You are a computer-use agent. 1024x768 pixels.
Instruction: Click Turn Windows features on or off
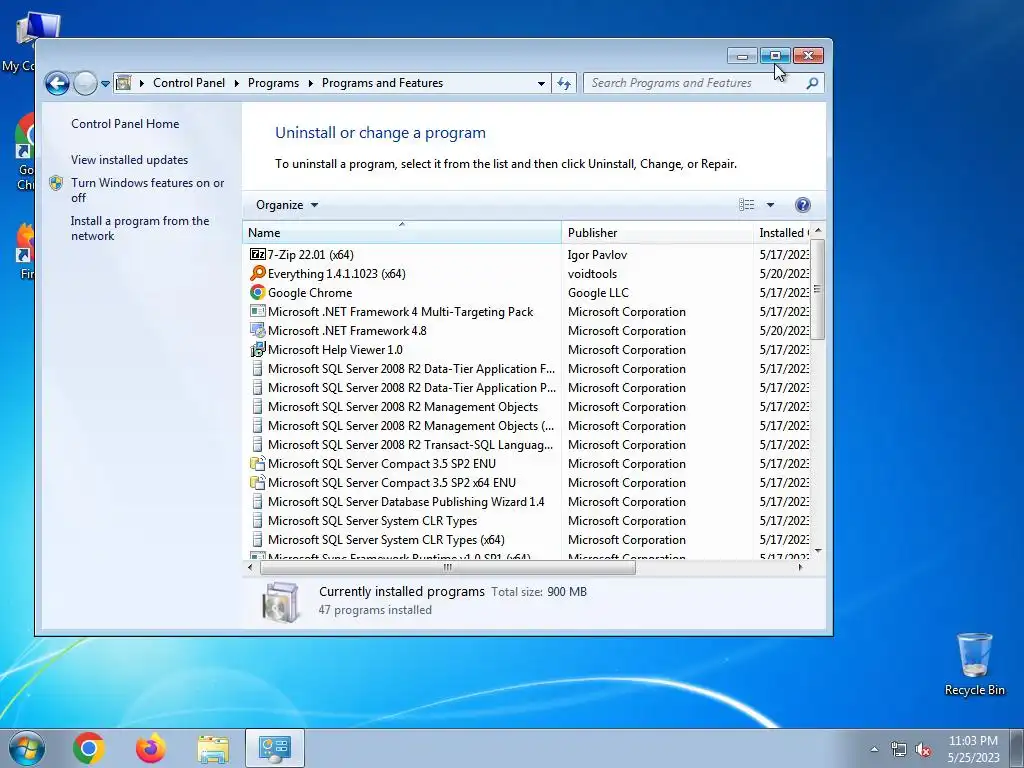coord(148,190)
